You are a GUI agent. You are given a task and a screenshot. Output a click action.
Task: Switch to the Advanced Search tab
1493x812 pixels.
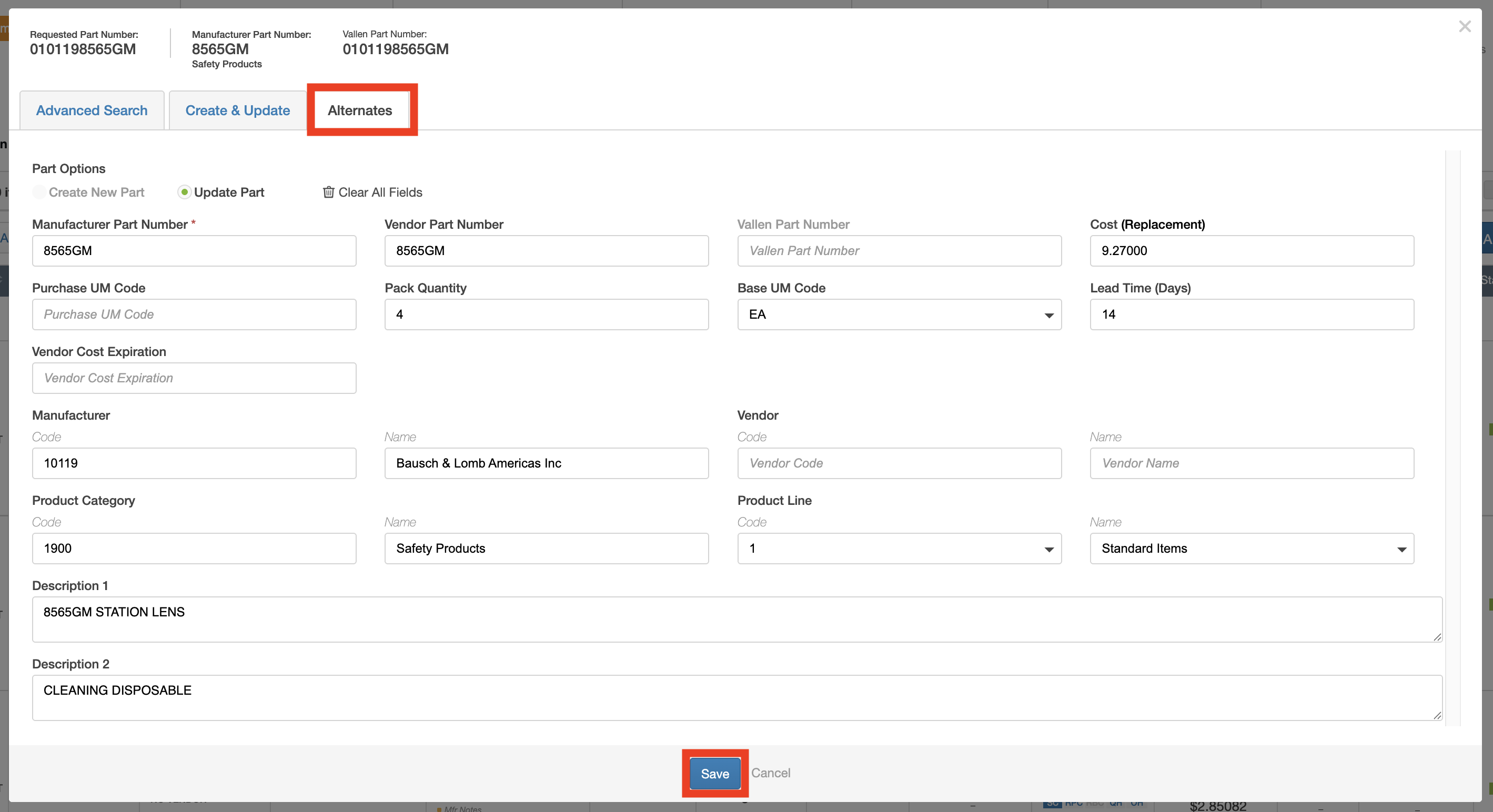pyautogui.click(x=92, y=110)
